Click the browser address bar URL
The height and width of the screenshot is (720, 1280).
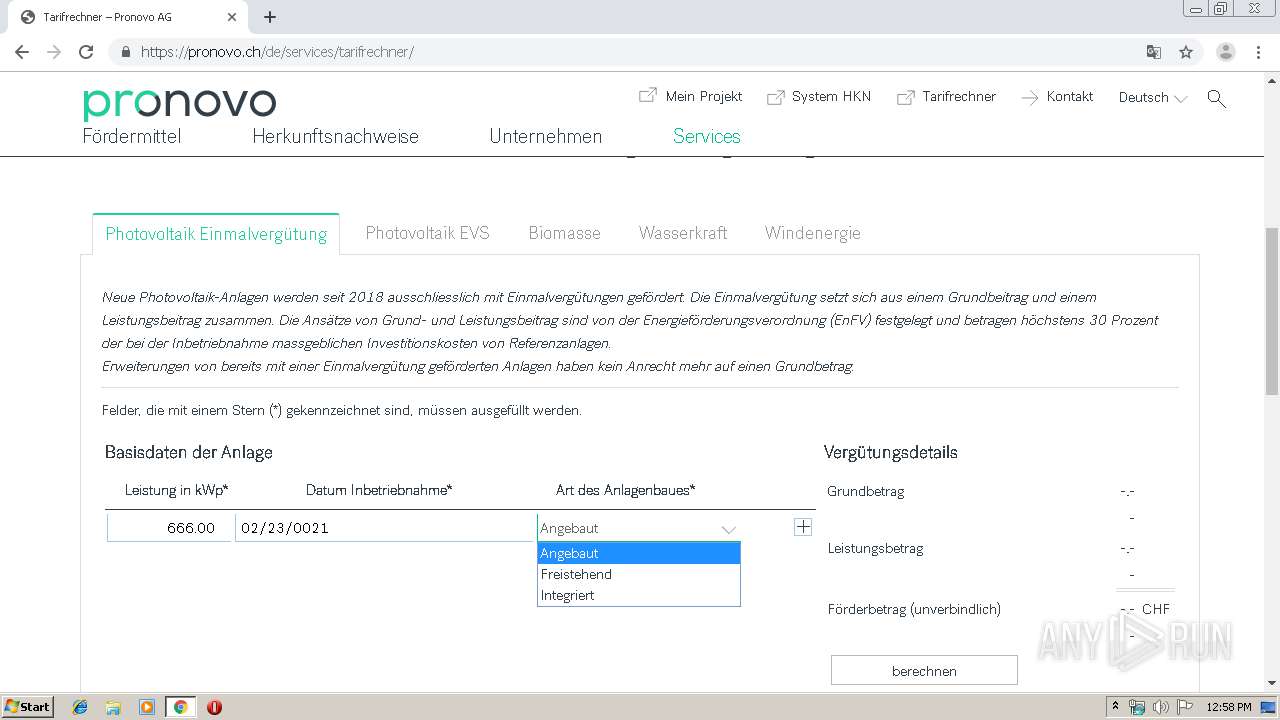pos(277,52)
